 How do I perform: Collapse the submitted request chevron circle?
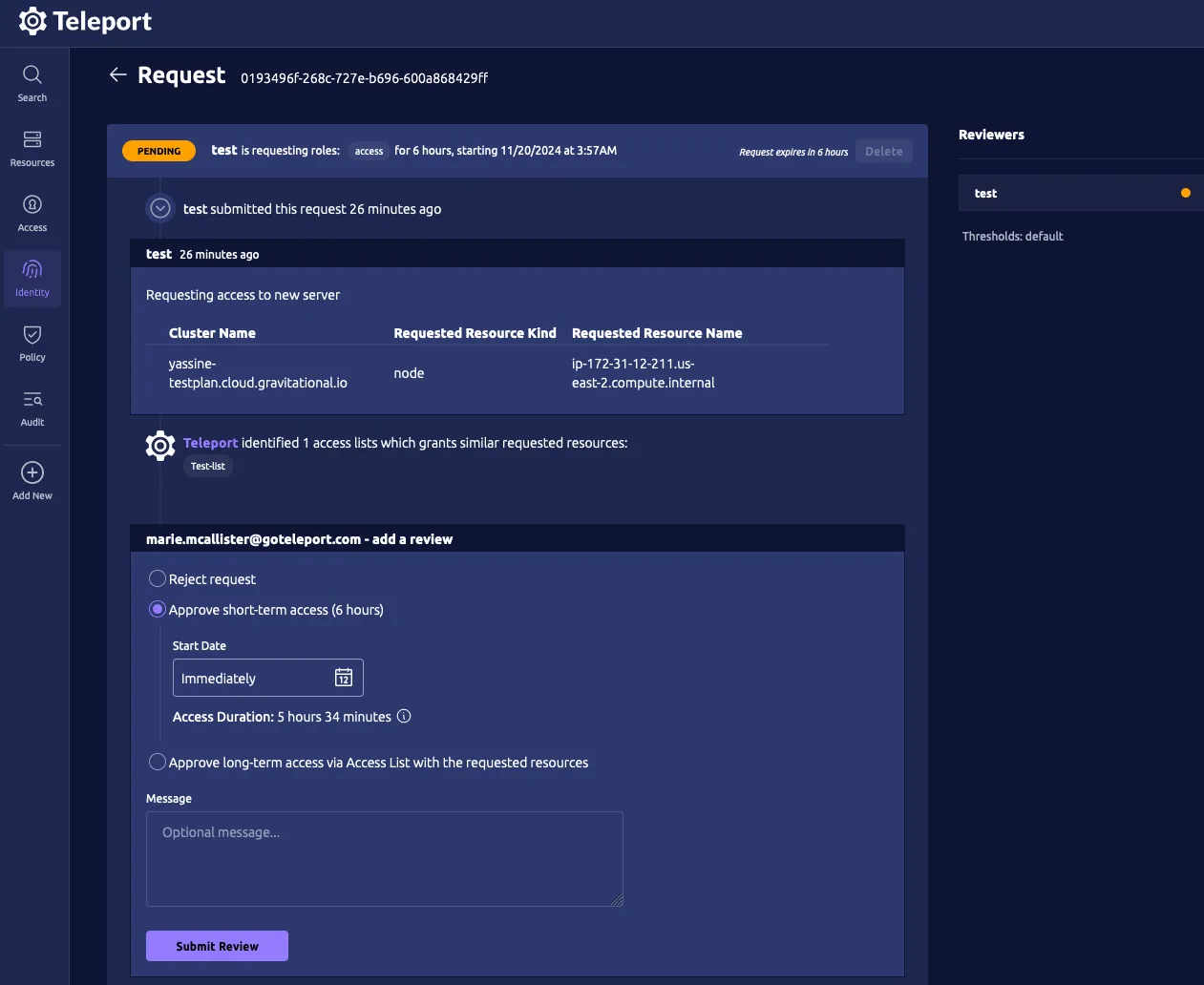coord(160,208)
